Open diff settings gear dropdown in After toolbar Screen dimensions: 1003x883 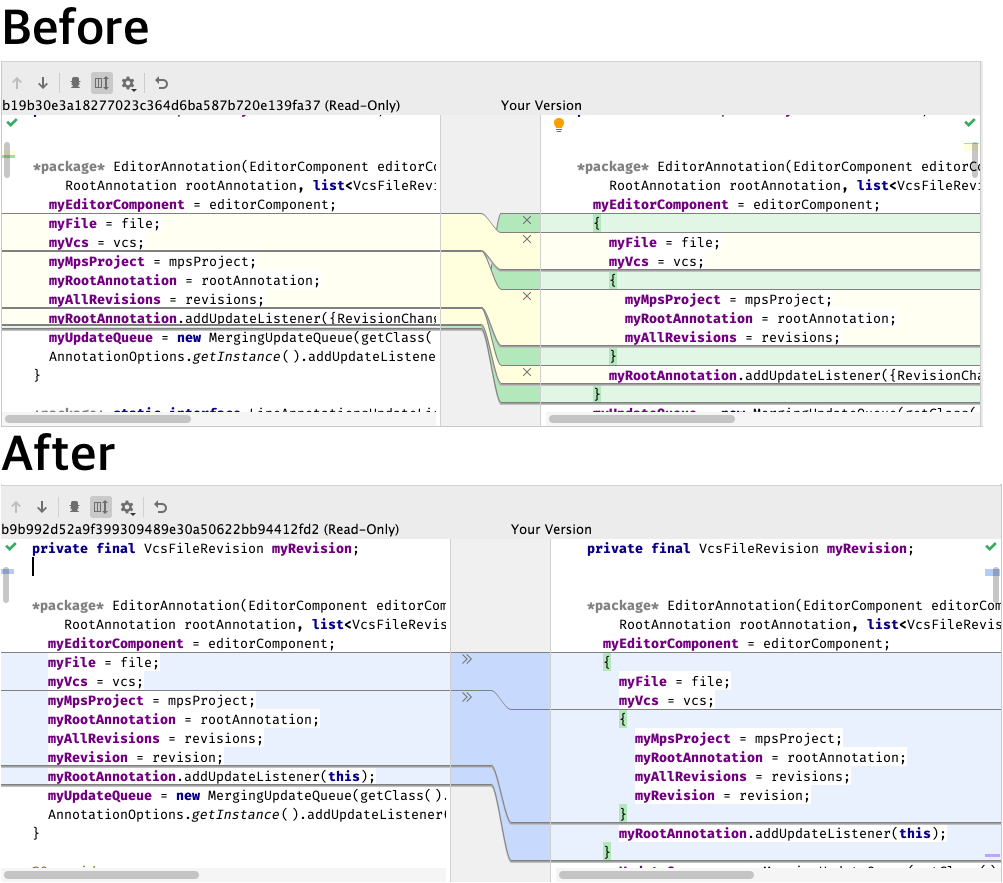click(128, 507)
